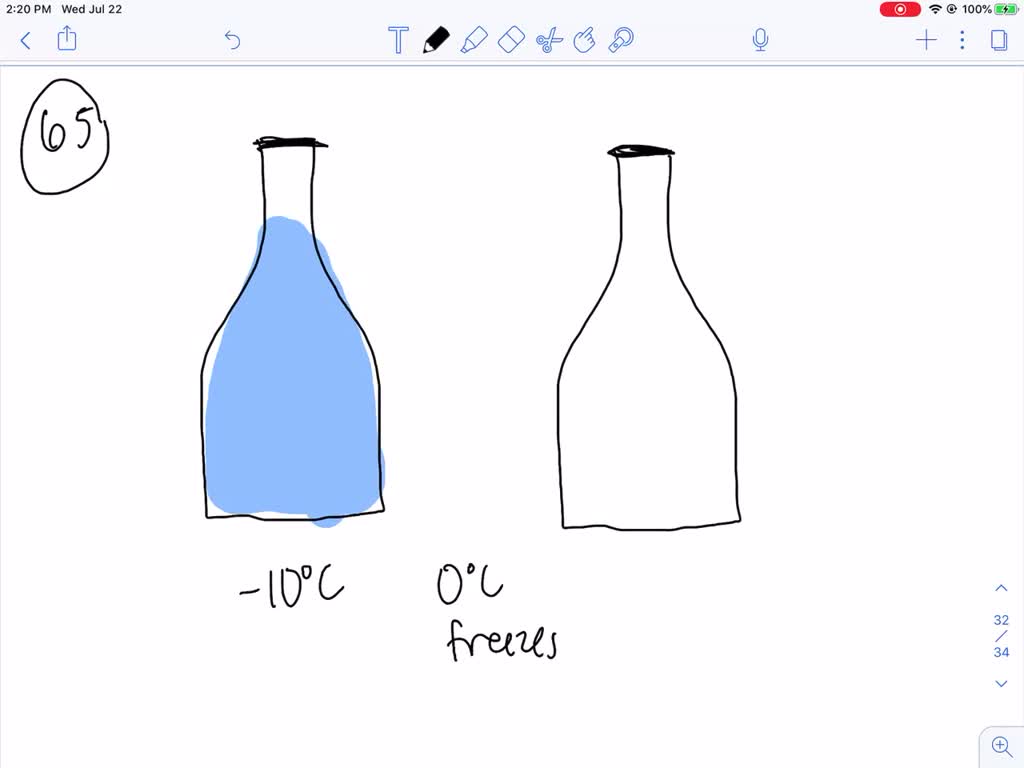Tap the share icon

point(67,40)
